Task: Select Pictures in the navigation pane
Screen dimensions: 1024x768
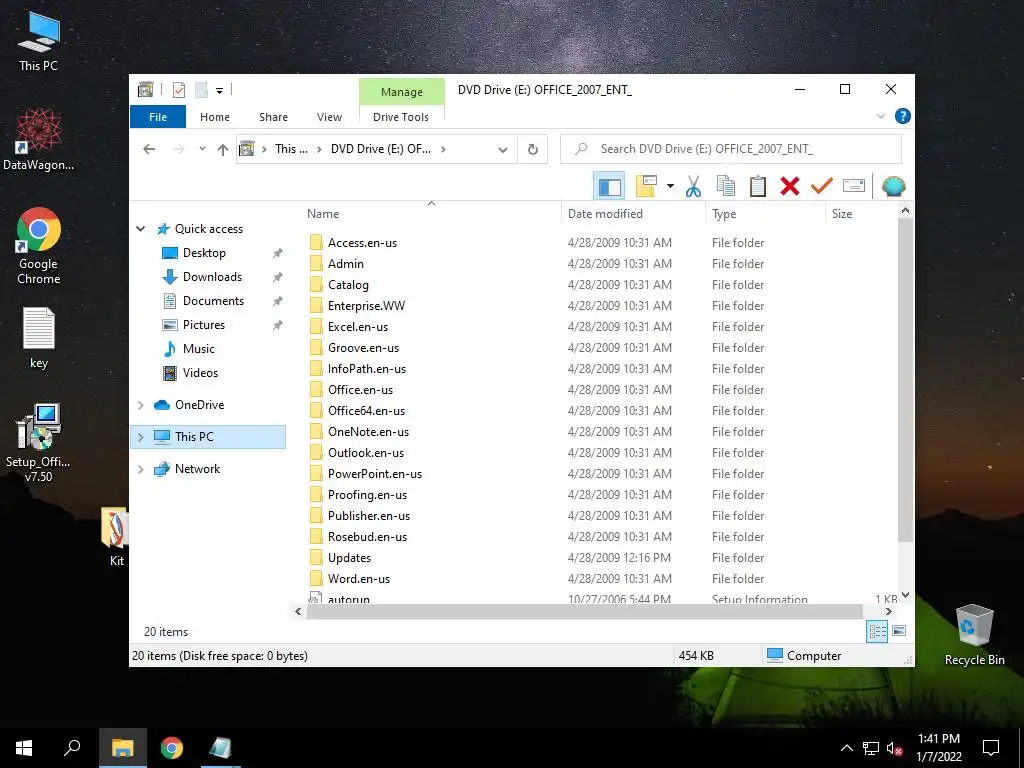Action: pos(203,325)
